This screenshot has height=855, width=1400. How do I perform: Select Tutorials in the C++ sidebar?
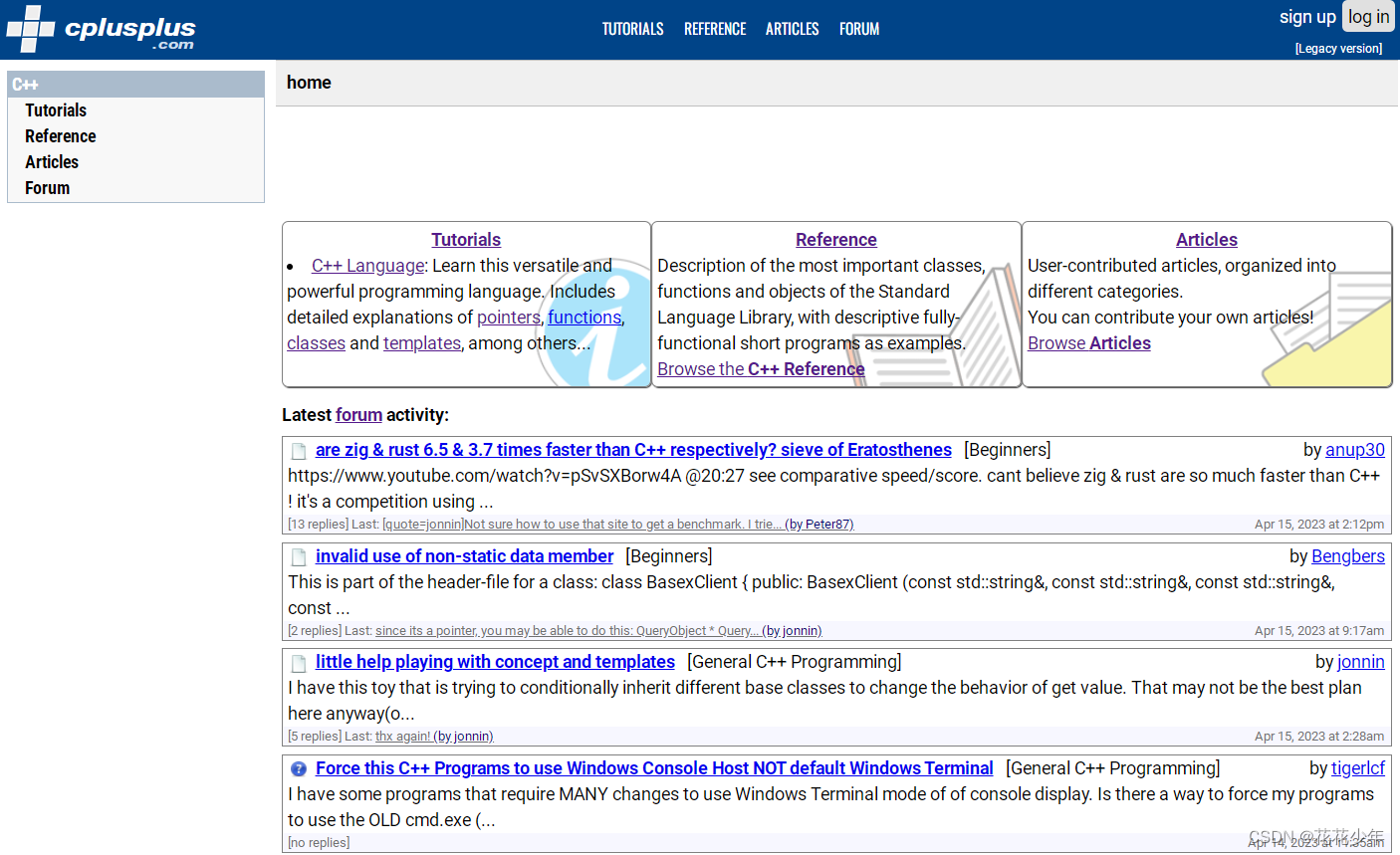[x=56, y=110]
